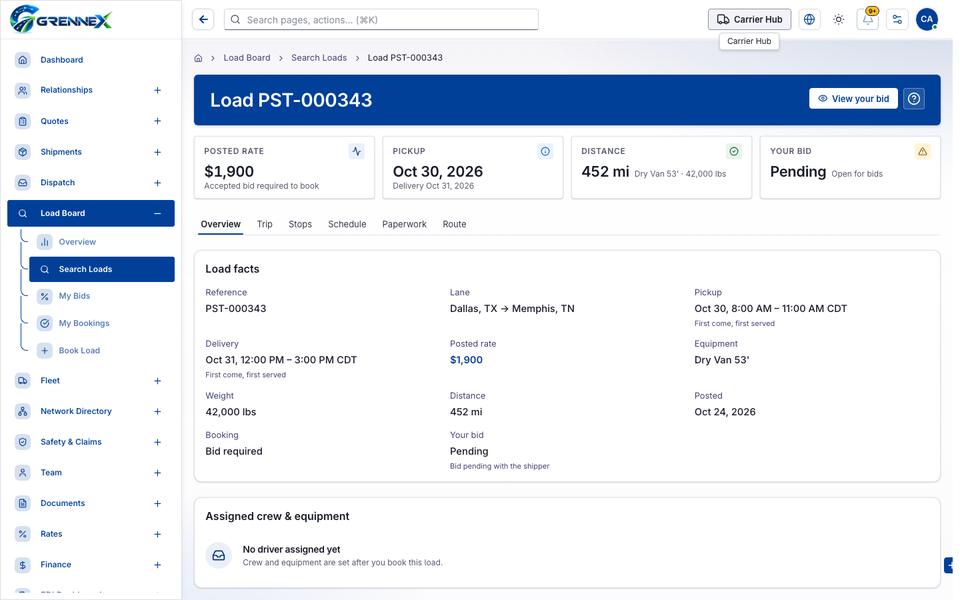
Task: Expand the Relationships menu
Action: (x=157, y=91)
